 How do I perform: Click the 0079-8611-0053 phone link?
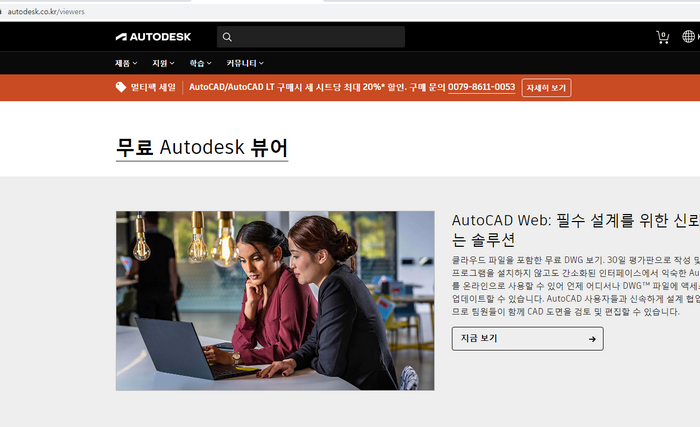[481, 87]
